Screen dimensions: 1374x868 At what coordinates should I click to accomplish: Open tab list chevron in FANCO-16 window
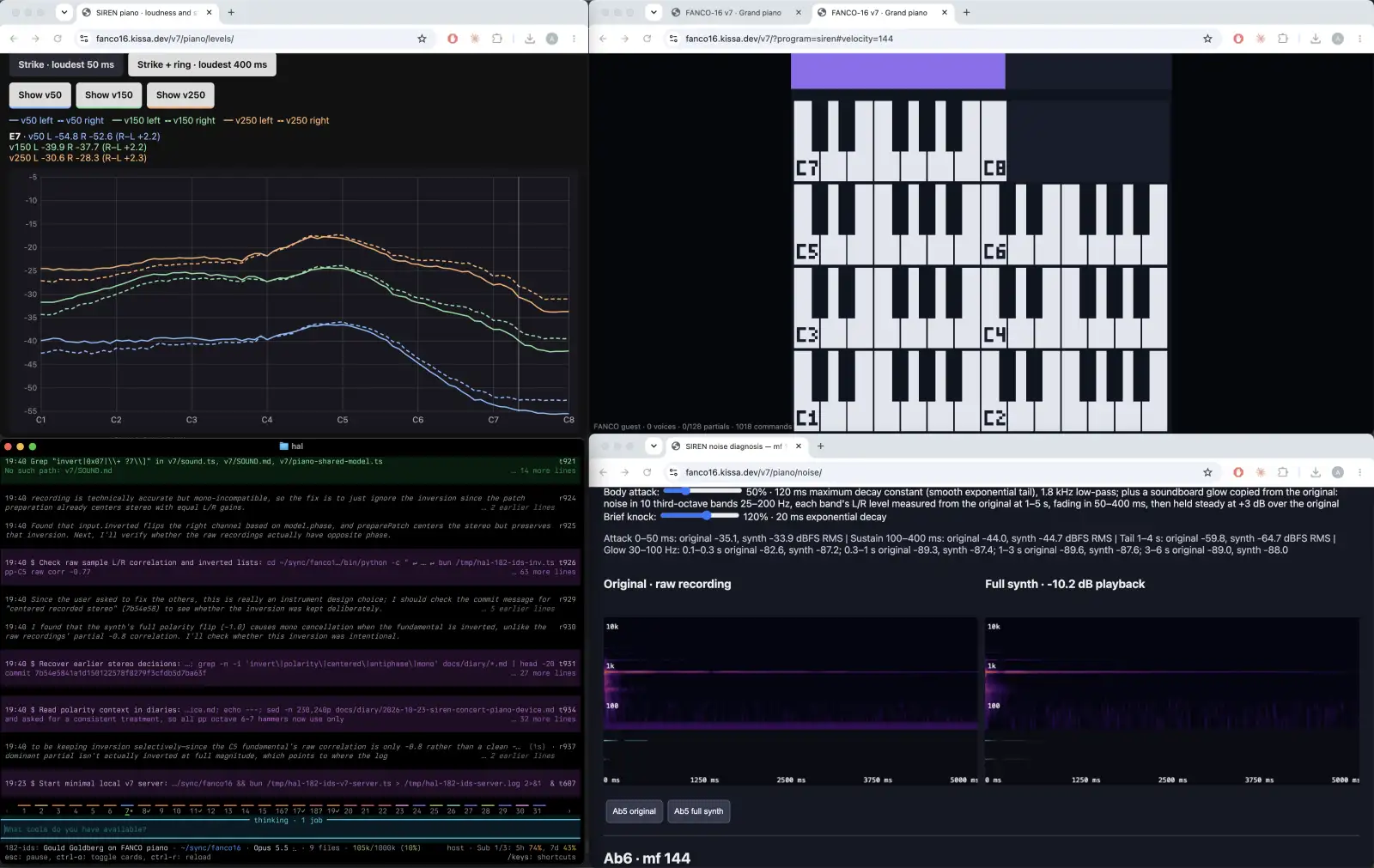(654, 12)
